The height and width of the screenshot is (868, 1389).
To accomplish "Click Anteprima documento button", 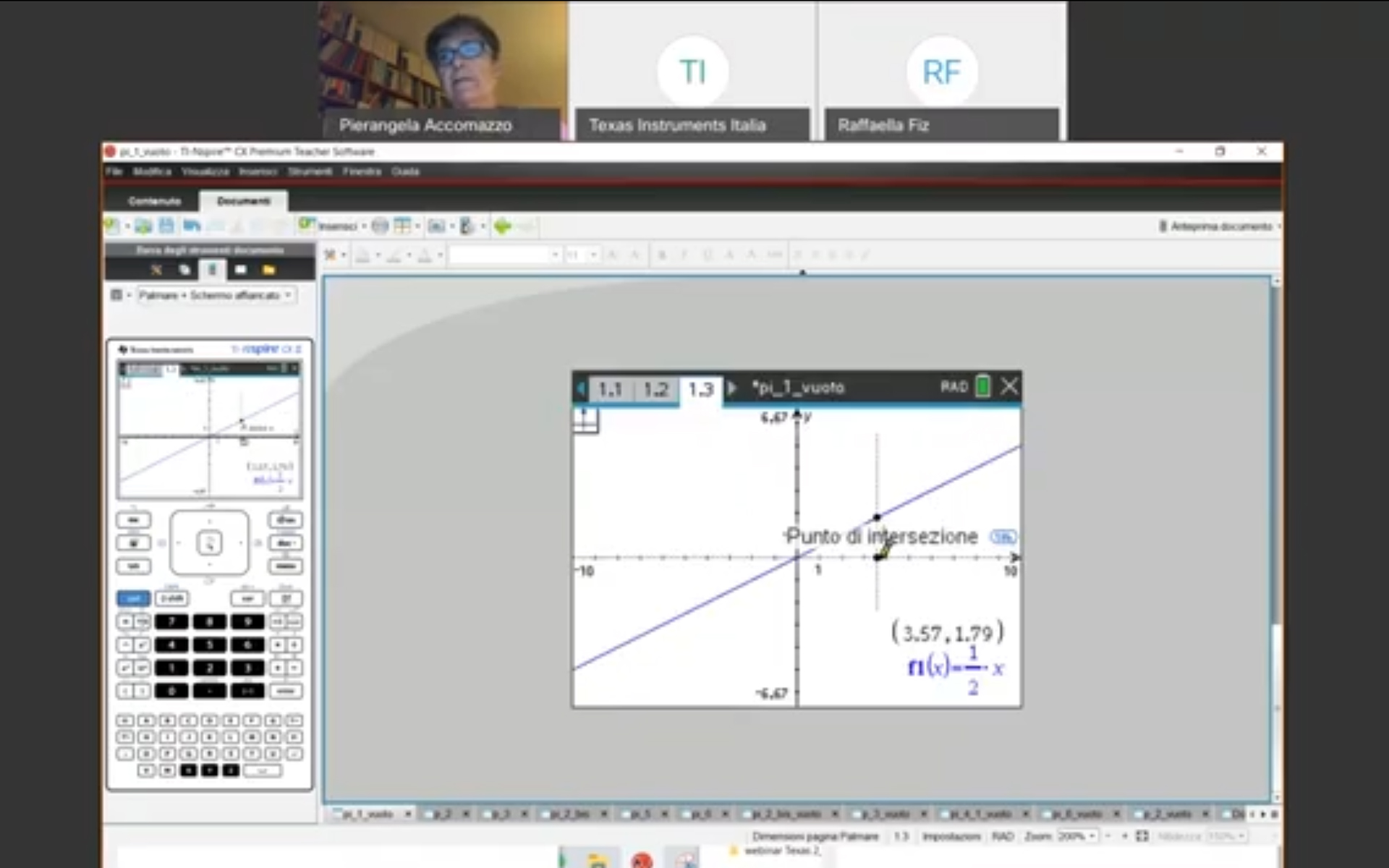I will 1220,226.
